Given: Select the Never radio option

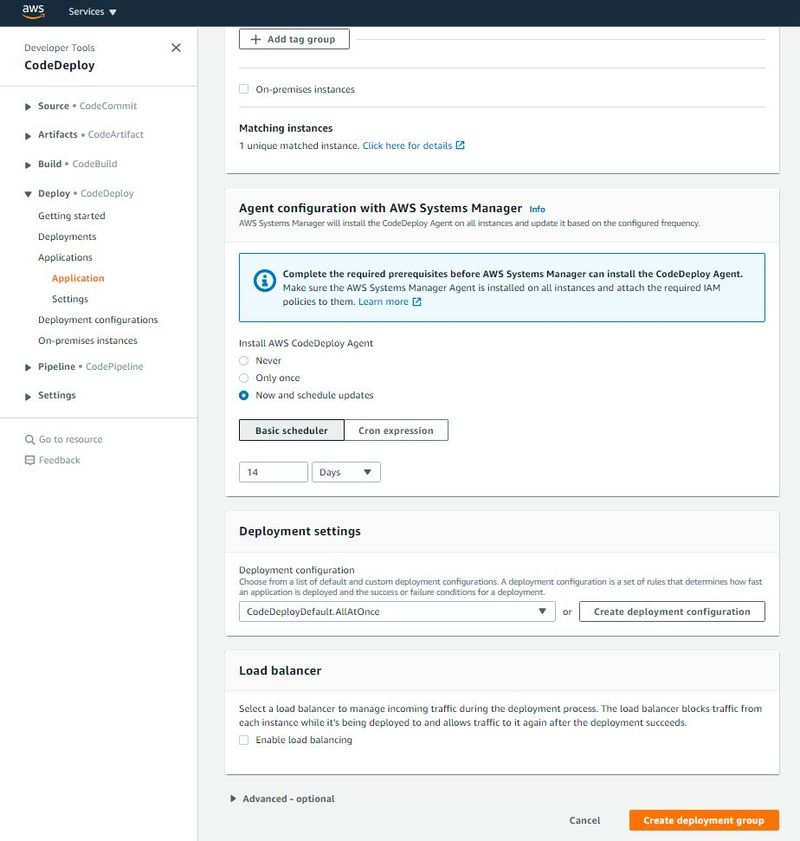Looking at the screenshot, I should pos(244,360).
